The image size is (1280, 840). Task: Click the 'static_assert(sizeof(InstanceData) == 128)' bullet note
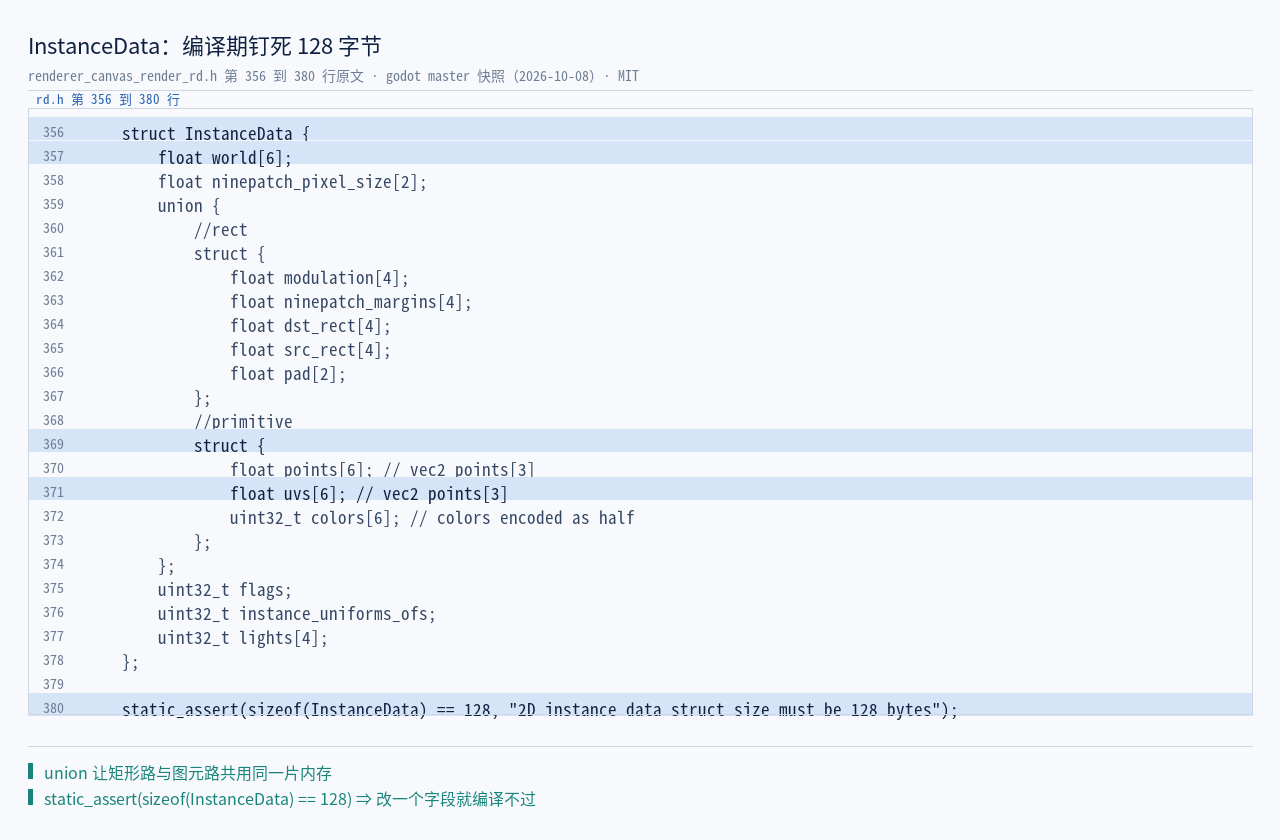290,798
